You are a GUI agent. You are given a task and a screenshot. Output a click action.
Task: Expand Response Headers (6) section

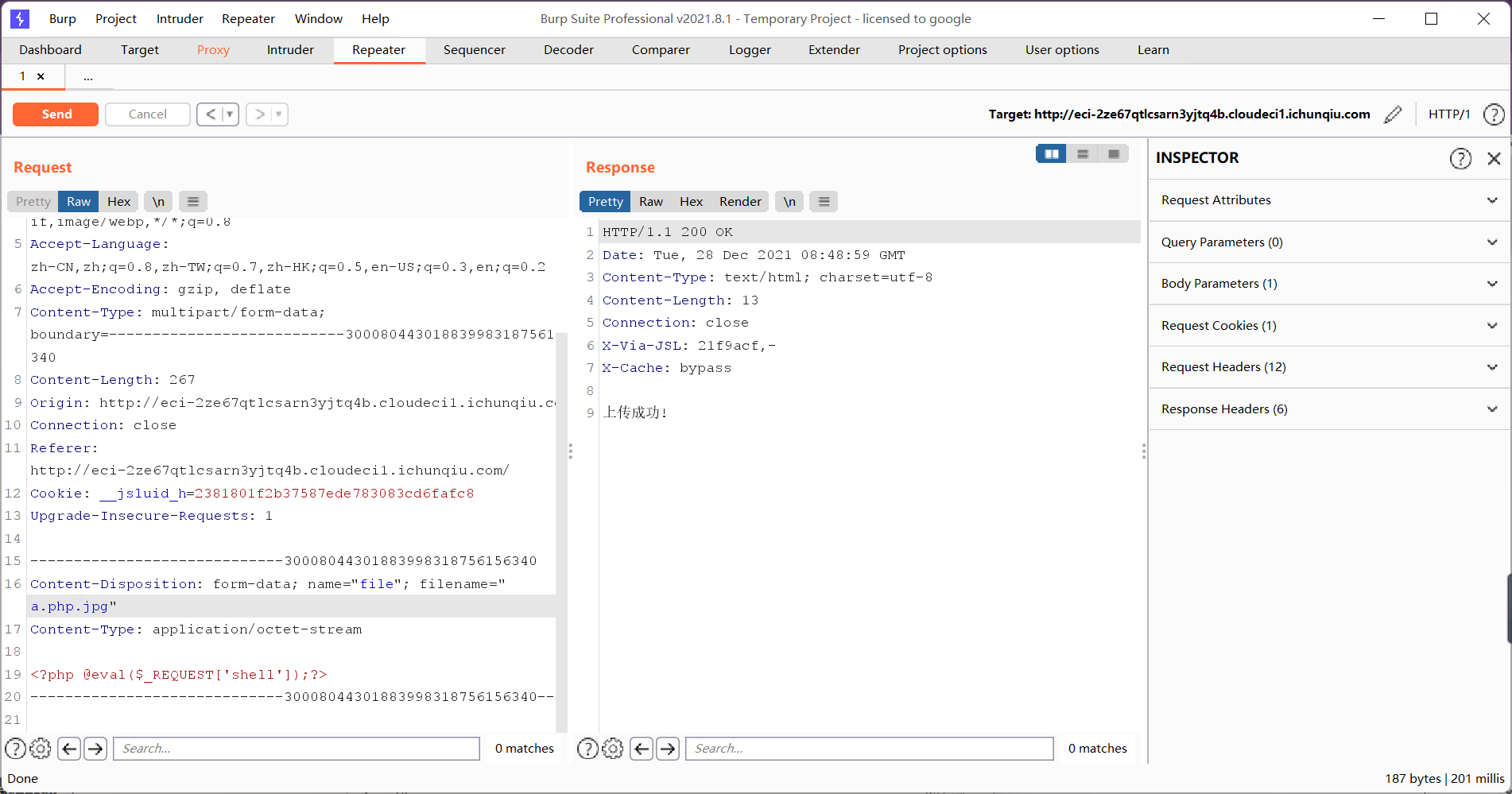(1329, 409)
